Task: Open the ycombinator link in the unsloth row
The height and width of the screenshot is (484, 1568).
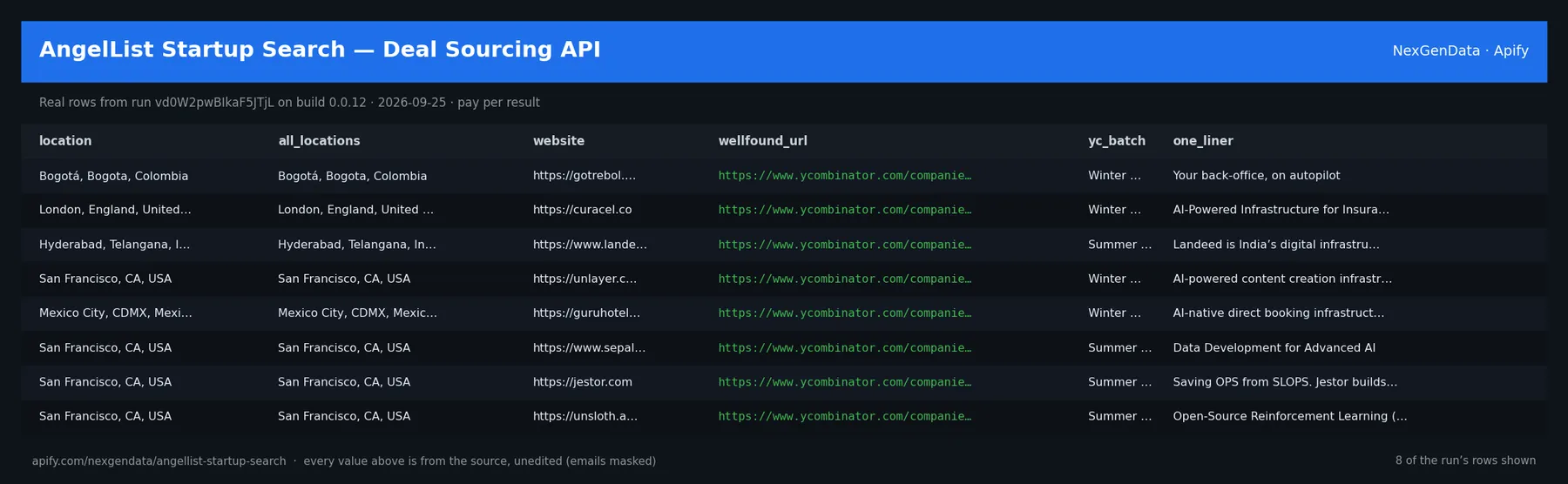Action: [844, 416]
